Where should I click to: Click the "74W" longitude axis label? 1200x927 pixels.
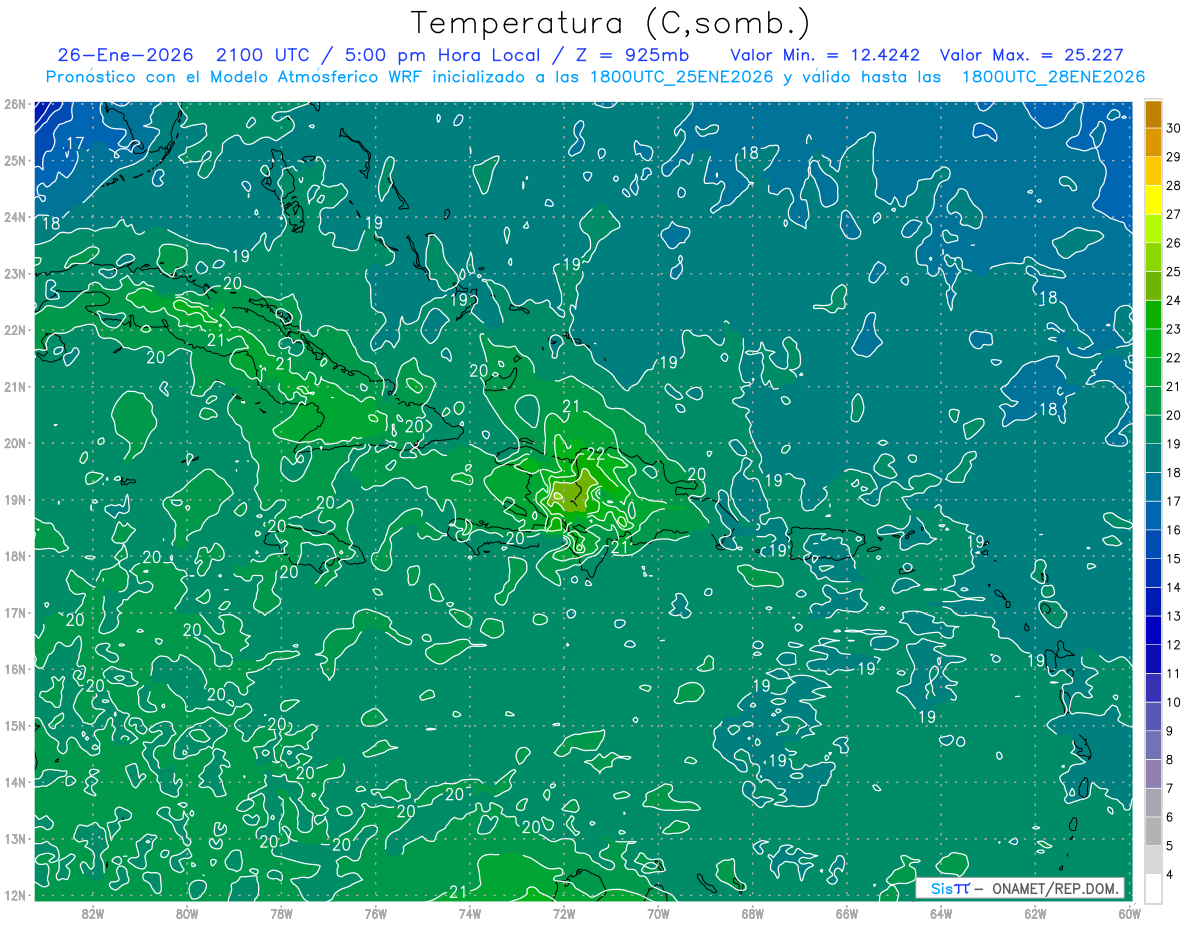pyautogui.click(x=470, y=912)
